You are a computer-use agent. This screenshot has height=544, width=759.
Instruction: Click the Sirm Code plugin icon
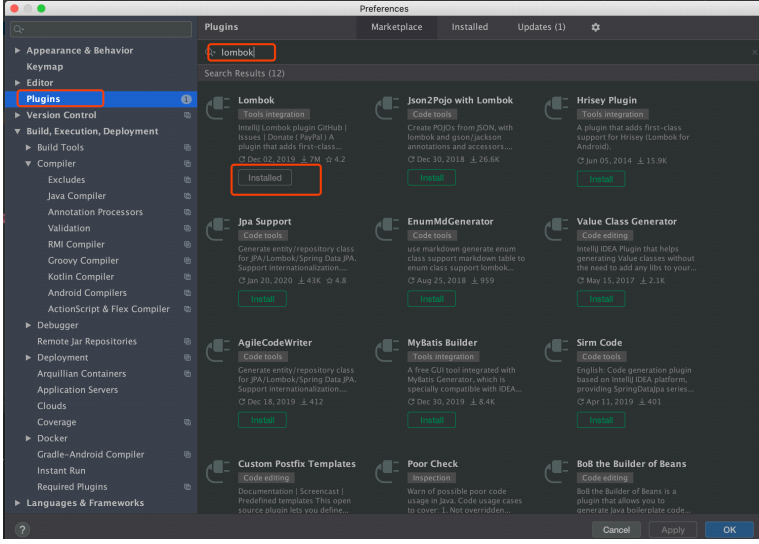[557, 350]
